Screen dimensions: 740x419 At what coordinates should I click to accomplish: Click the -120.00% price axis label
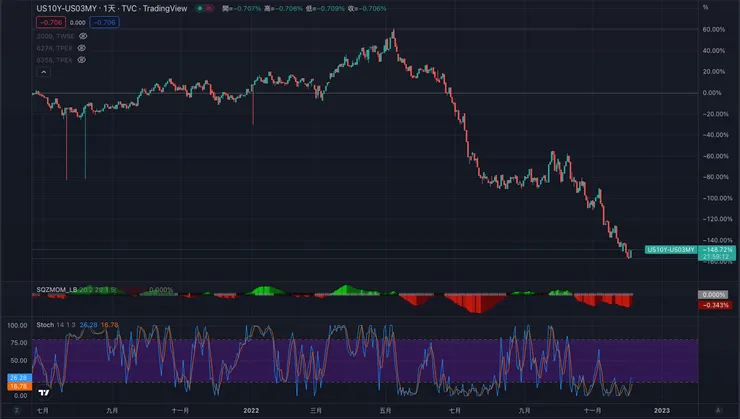715,219
